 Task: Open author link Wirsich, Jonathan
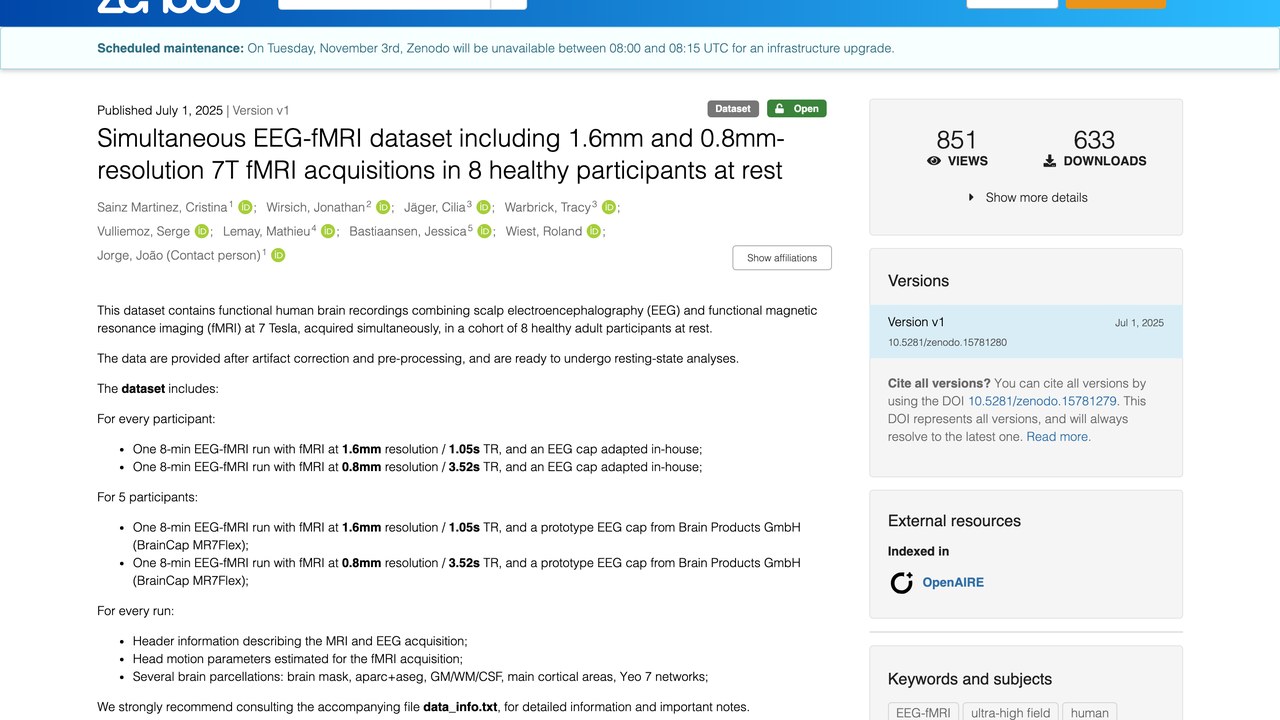point(316,208)
